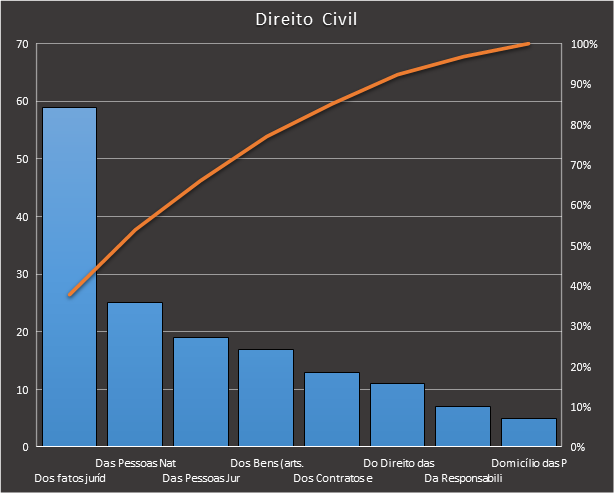Select the 'Do Direito das' bar

[x=397, y=415]
